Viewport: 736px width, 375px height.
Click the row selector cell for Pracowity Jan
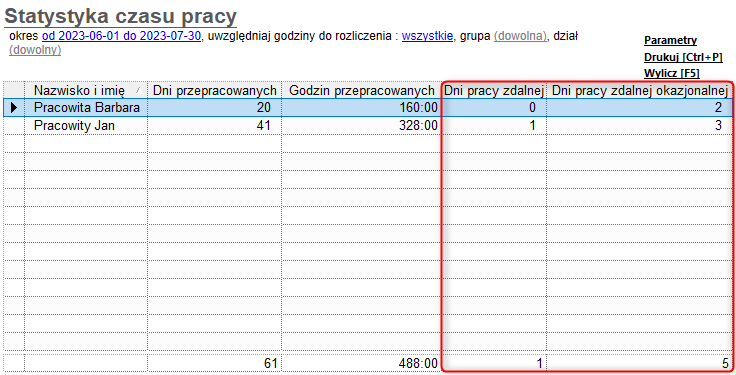14,125
